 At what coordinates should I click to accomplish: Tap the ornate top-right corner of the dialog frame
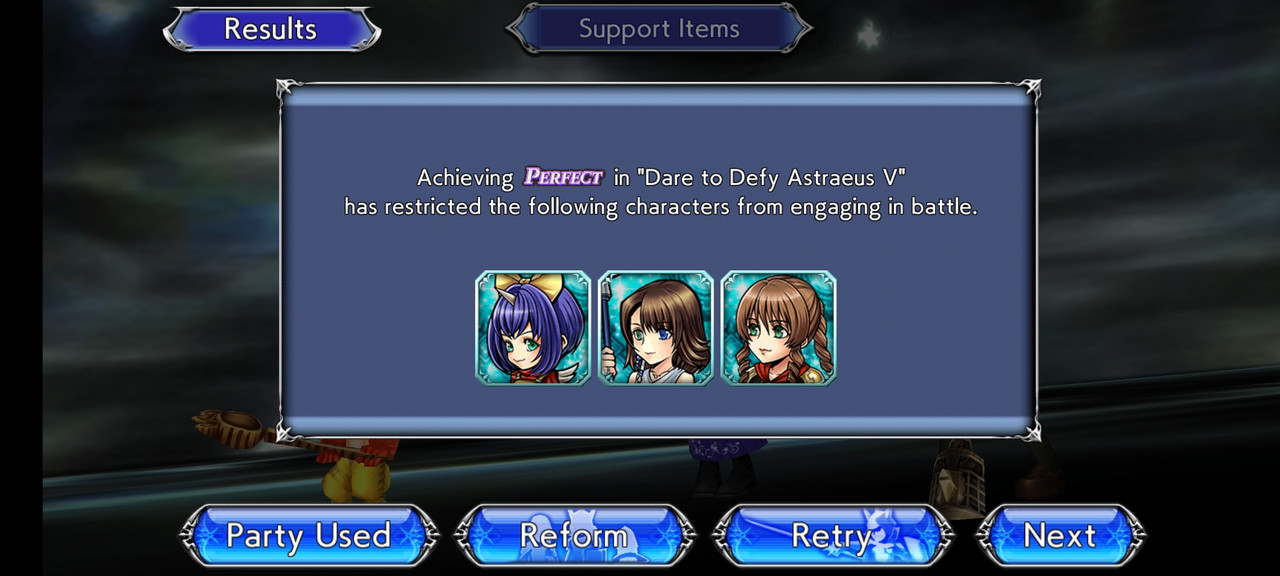tap(1029, 90)
